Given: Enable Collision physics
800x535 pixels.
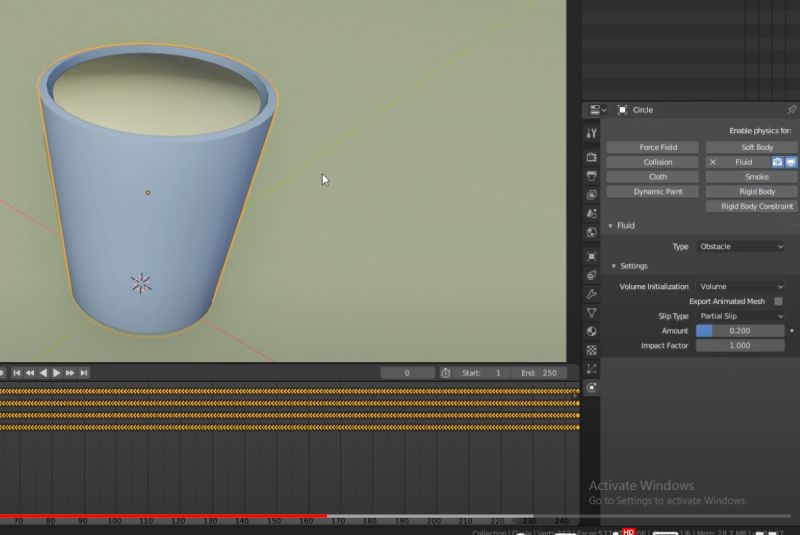Looking at the screenshot, I should click(652, 162).
